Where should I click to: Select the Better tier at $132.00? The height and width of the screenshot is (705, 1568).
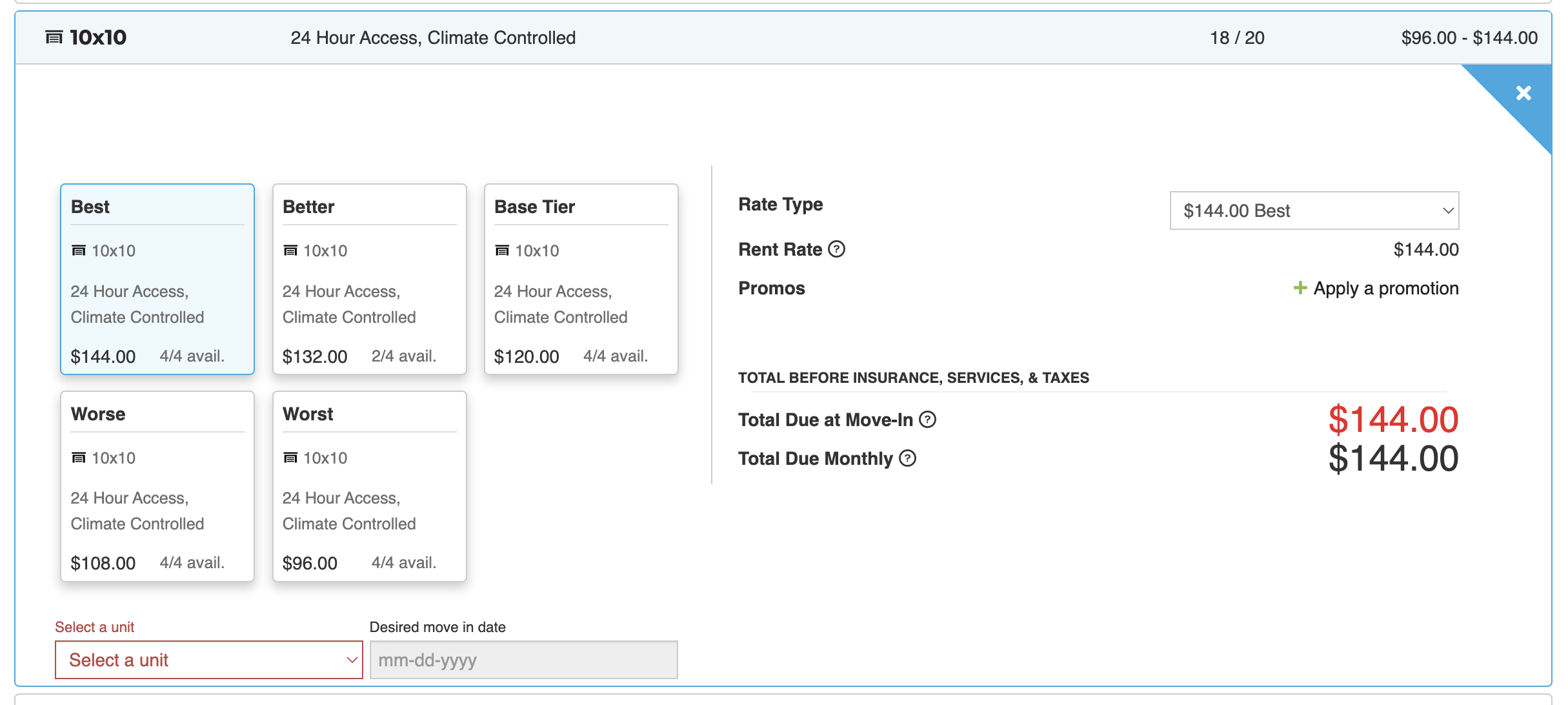[369, 279]
